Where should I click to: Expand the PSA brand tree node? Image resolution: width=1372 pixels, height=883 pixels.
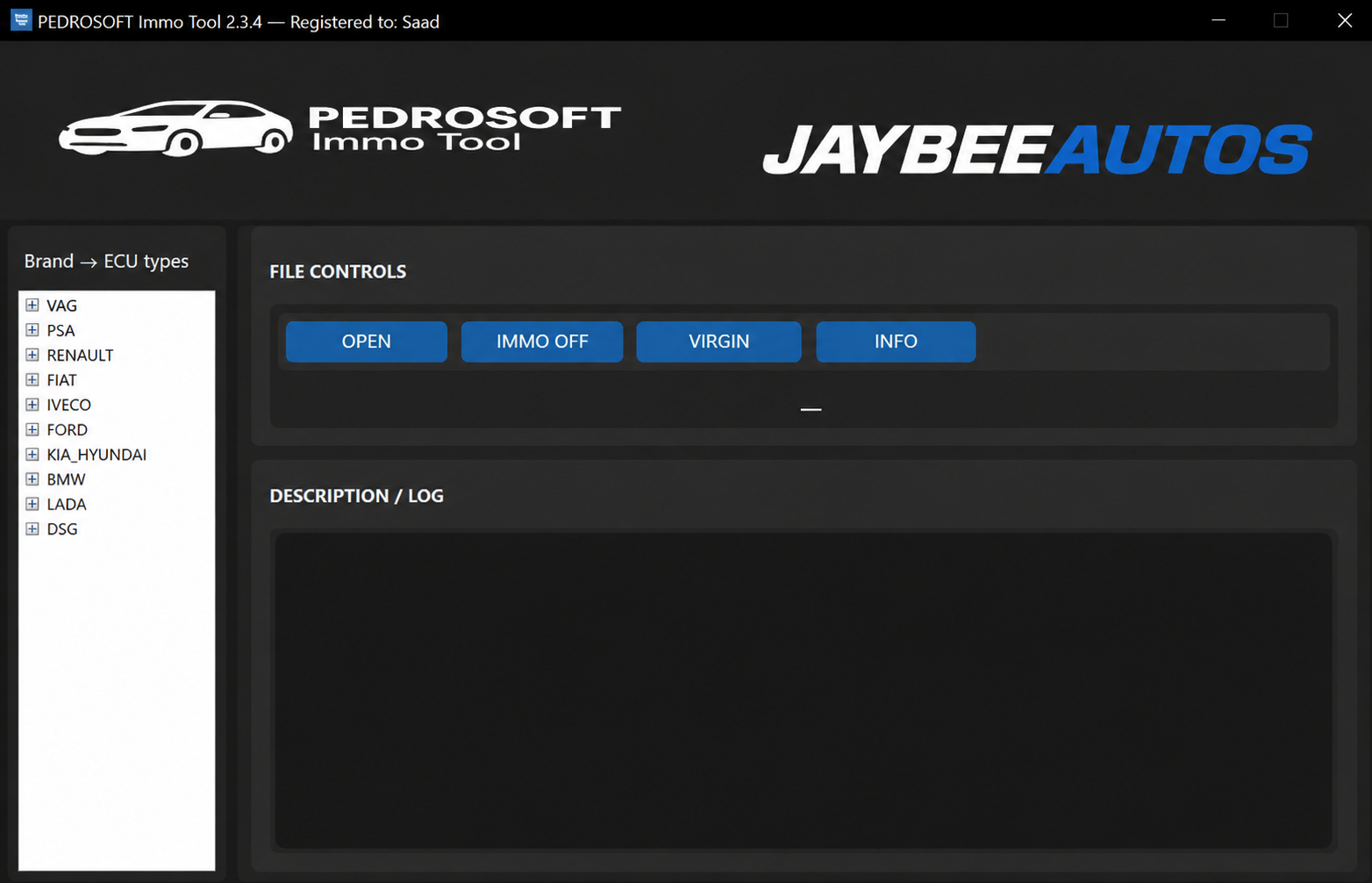(32, 330)
